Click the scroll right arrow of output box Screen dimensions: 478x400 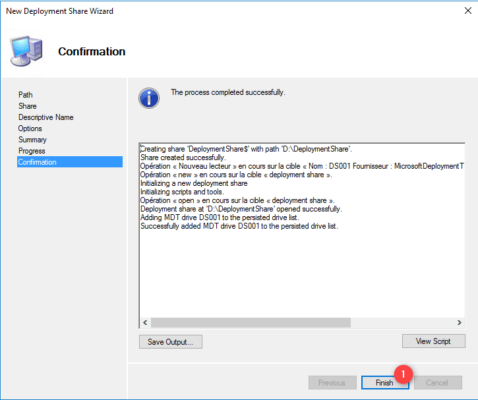coord(459,322)
